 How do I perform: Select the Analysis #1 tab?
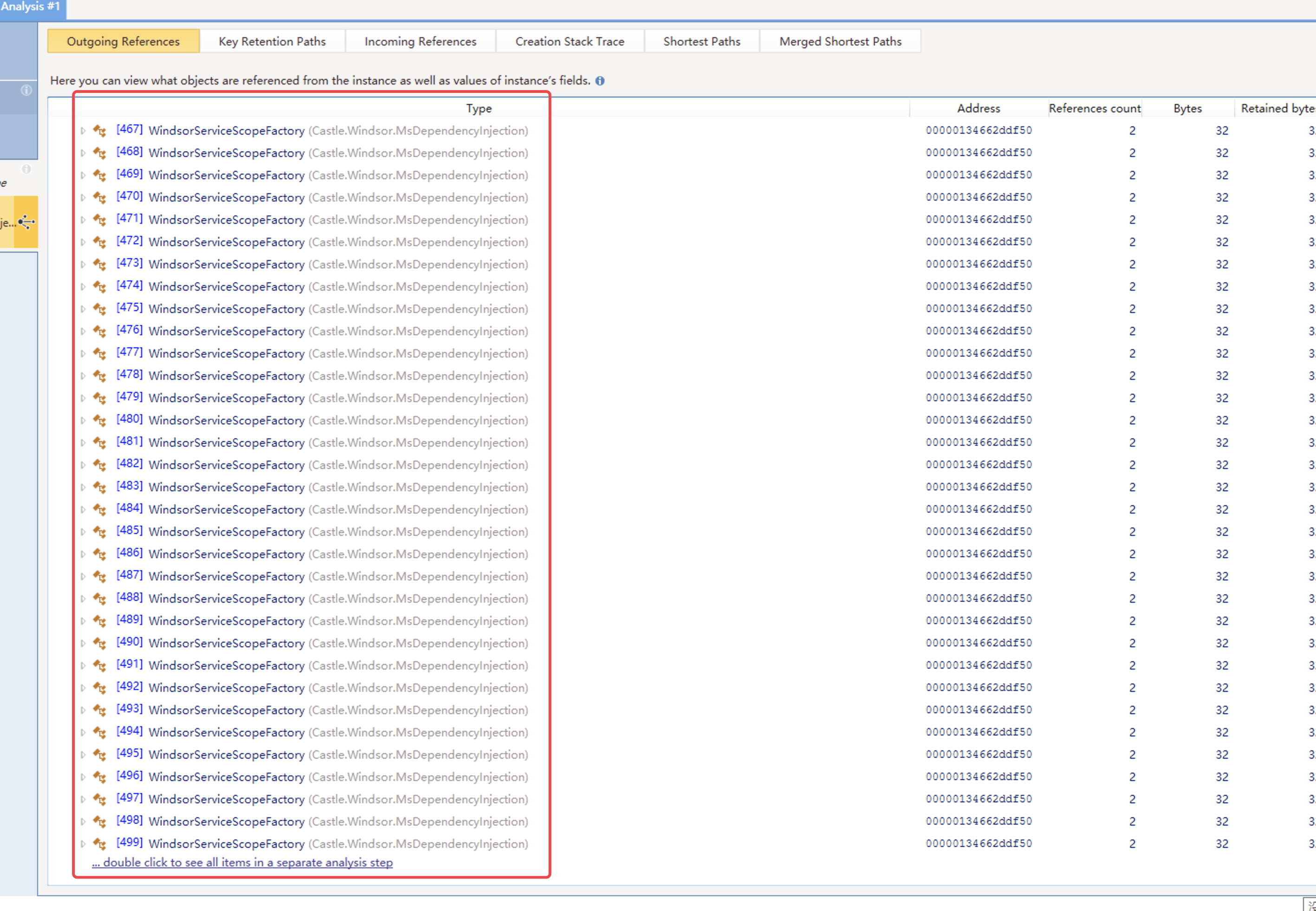click(30, 7)
